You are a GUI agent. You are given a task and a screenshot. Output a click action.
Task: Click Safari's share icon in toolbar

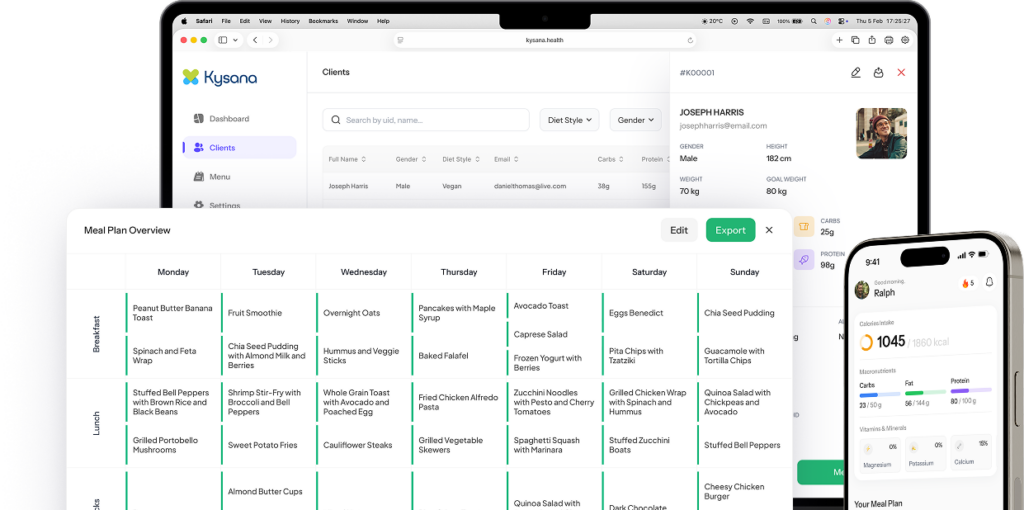tap(872, 40)
